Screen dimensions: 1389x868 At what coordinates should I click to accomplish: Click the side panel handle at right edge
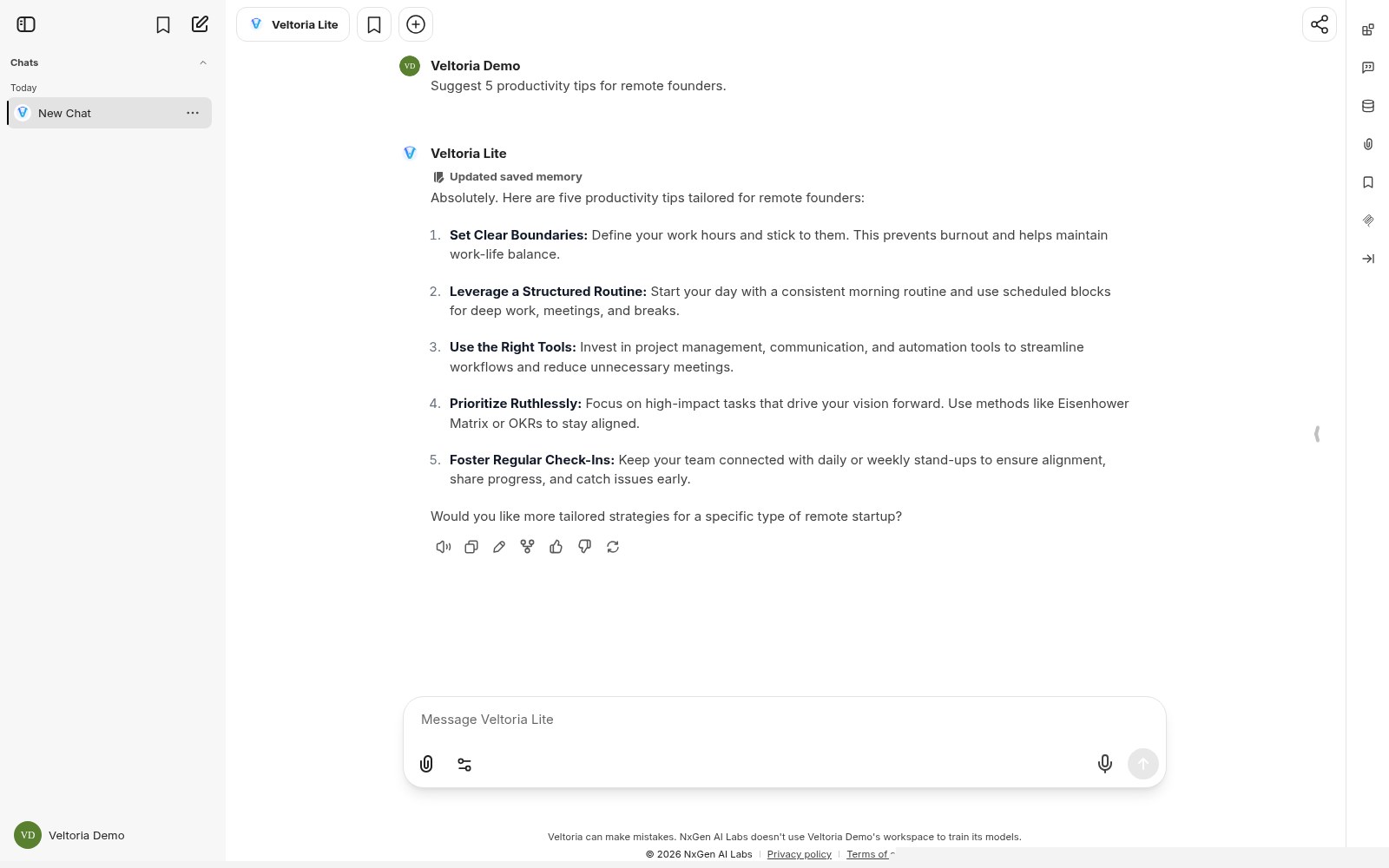1317,434
